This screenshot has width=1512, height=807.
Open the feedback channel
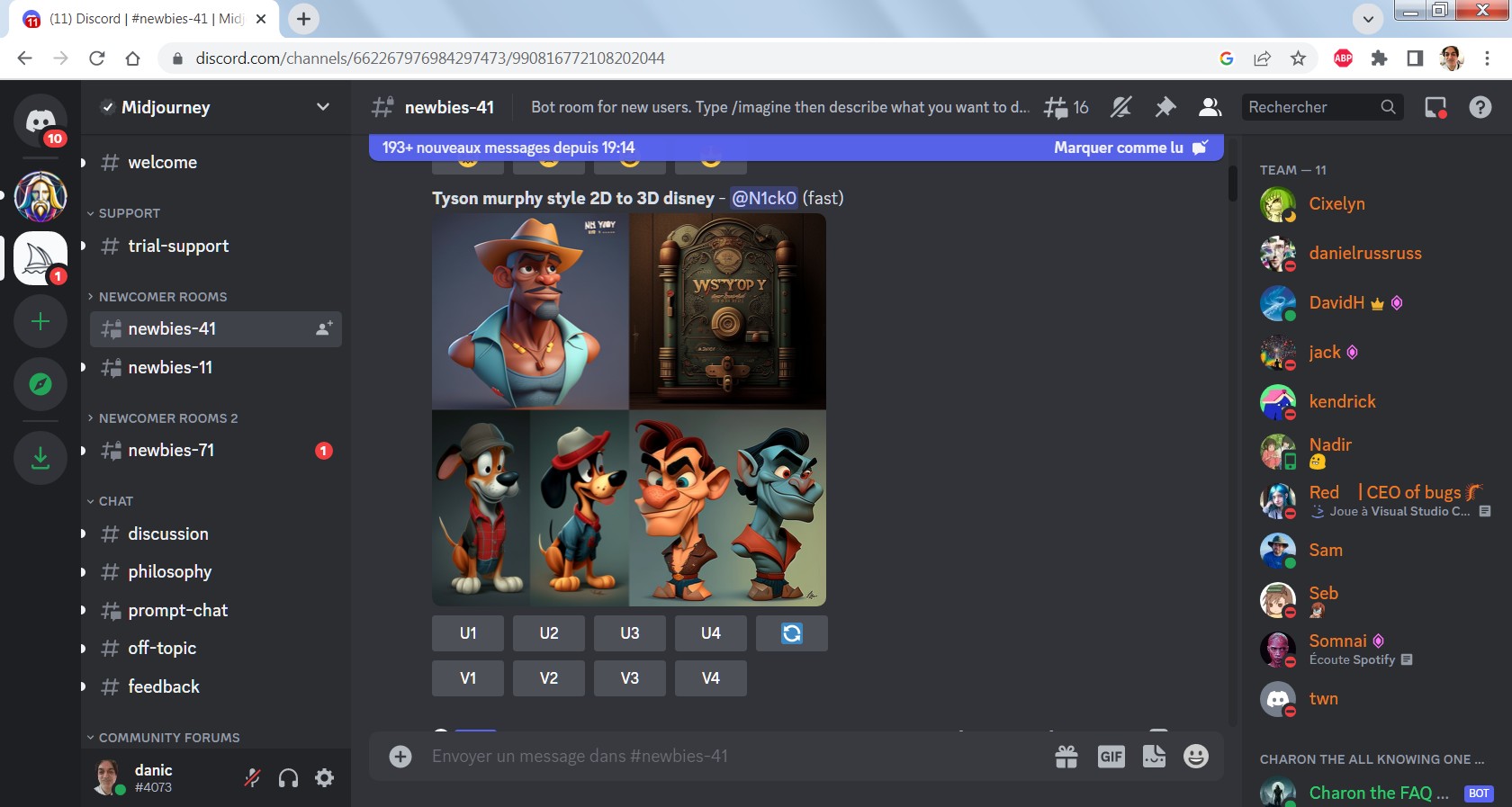pyautogui.click(x=216, y=687)
